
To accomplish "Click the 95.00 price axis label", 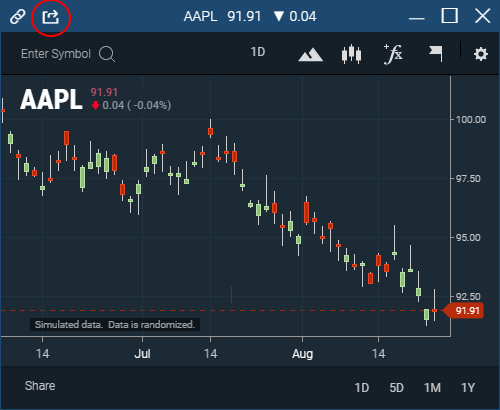I will point(468,238).
